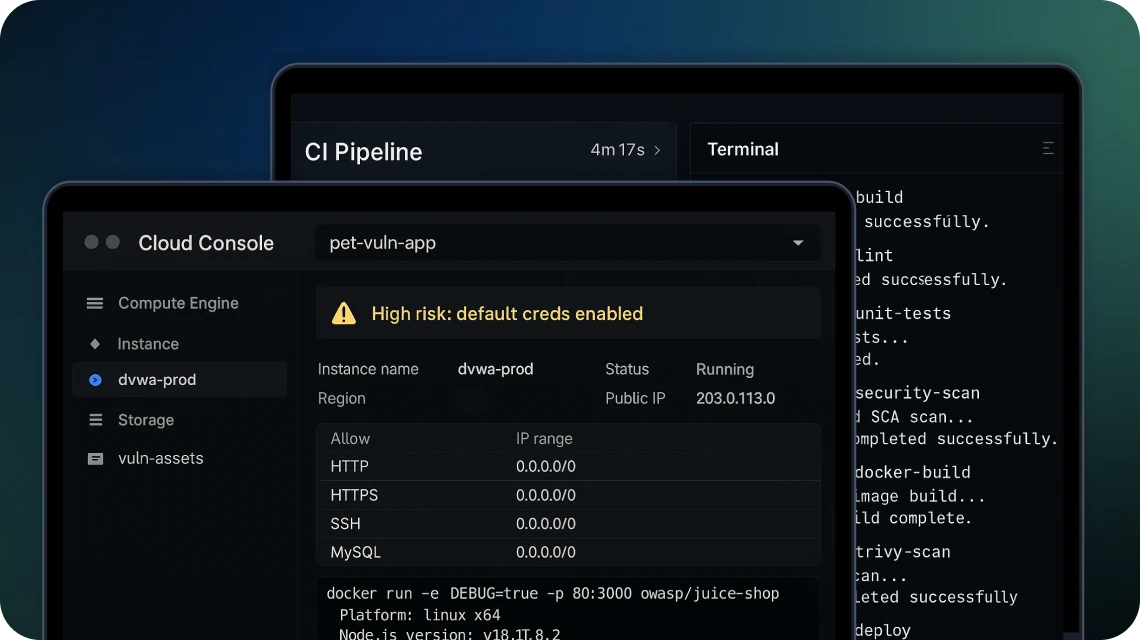Expand the CI Pipeline chevron arrow
The image size is (1140, 640).
(657, 151)
